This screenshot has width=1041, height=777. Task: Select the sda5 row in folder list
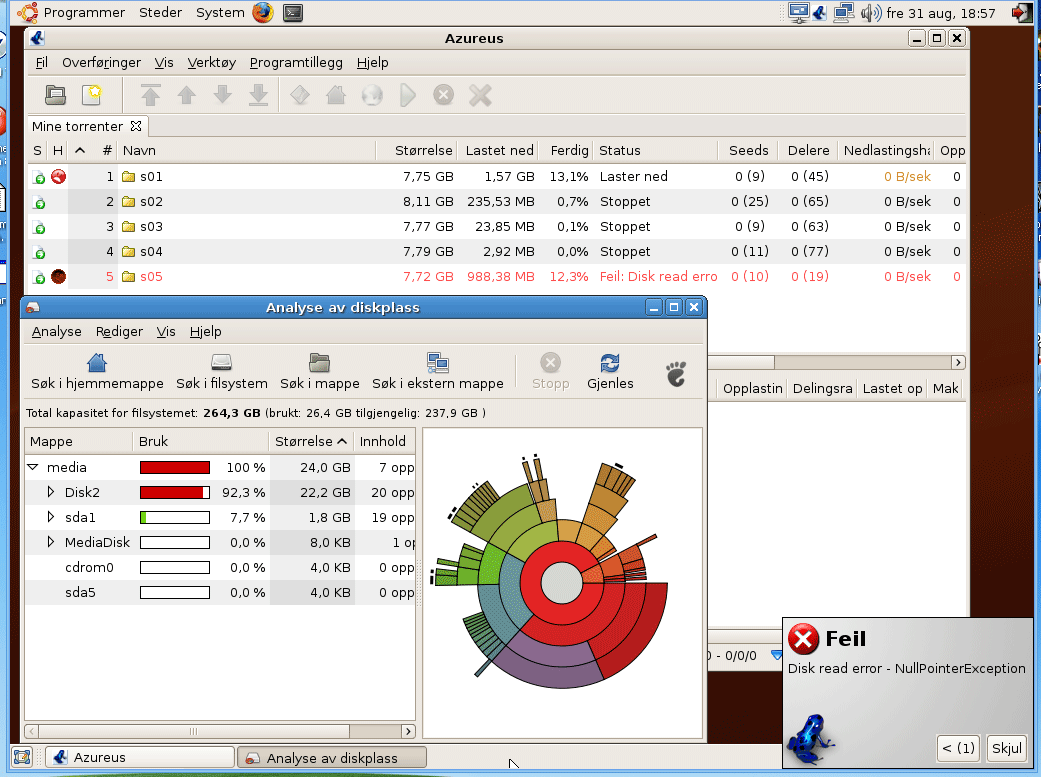click(x=220, y=592)
